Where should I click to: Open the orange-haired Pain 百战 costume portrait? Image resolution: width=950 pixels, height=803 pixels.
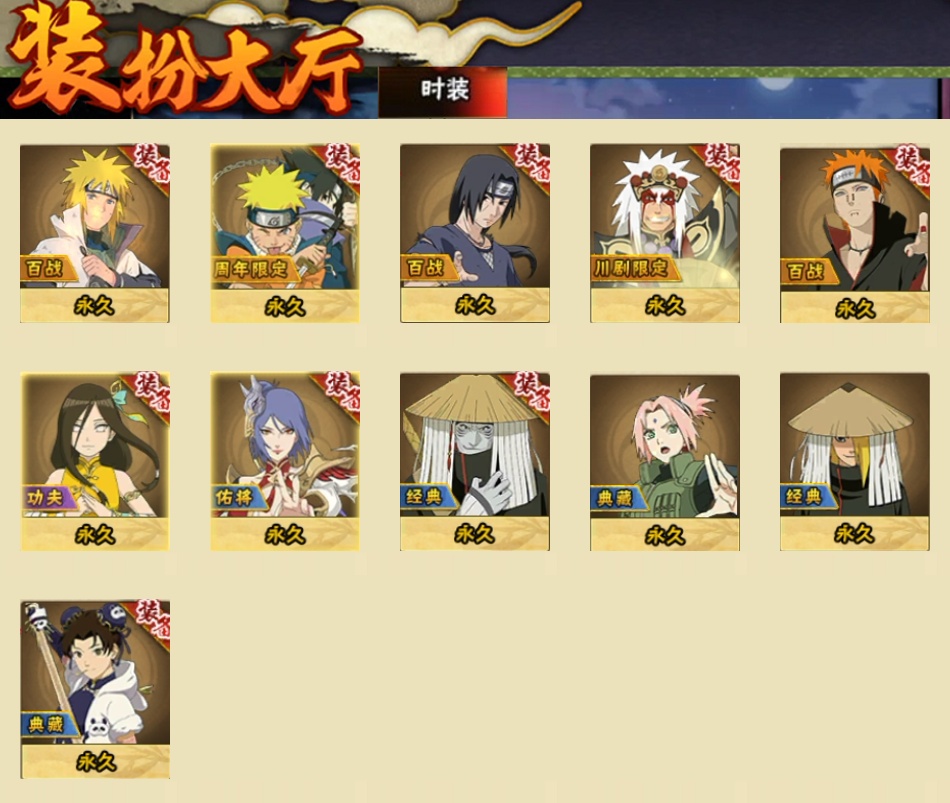(855, 233)
